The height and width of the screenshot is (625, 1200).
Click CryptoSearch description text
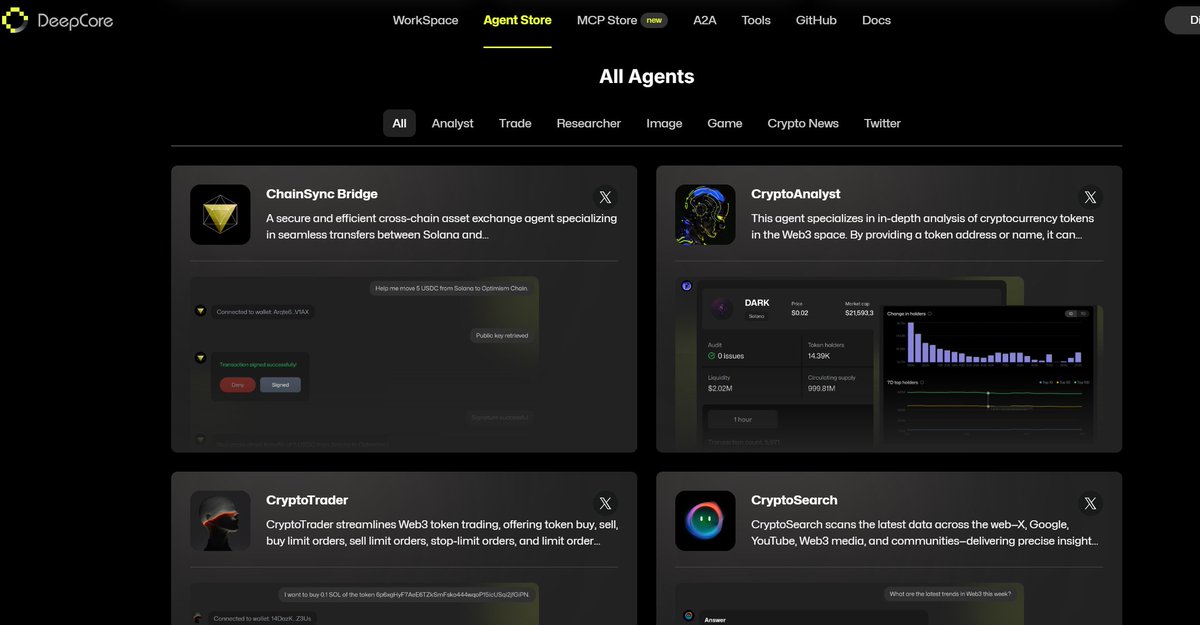pyautogui.click(x=925, y=532)
